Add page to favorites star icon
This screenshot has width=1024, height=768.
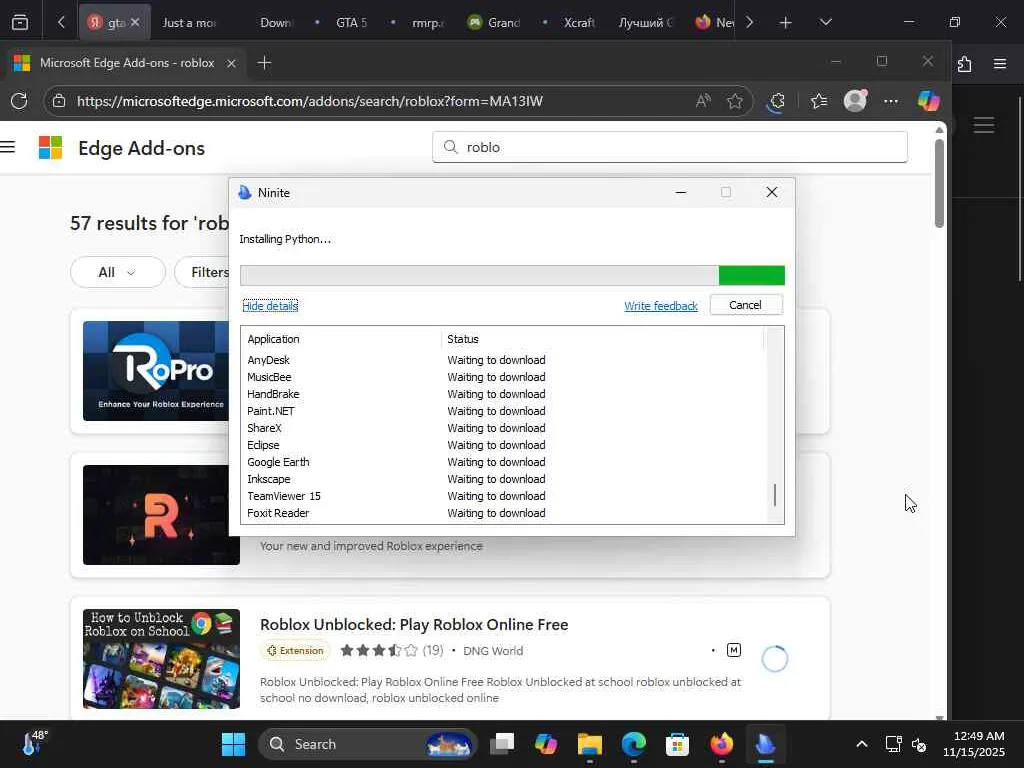pos(735,101)
